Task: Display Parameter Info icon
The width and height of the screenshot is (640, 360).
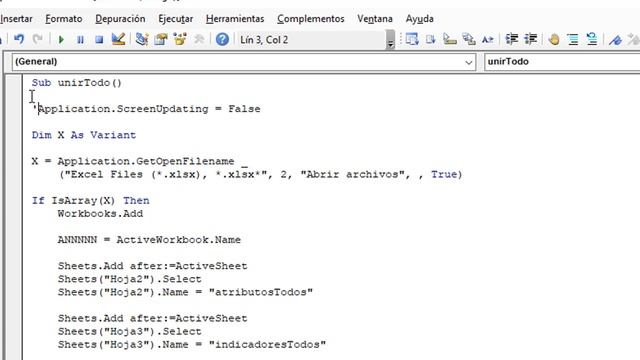Action: pos(469,40)
